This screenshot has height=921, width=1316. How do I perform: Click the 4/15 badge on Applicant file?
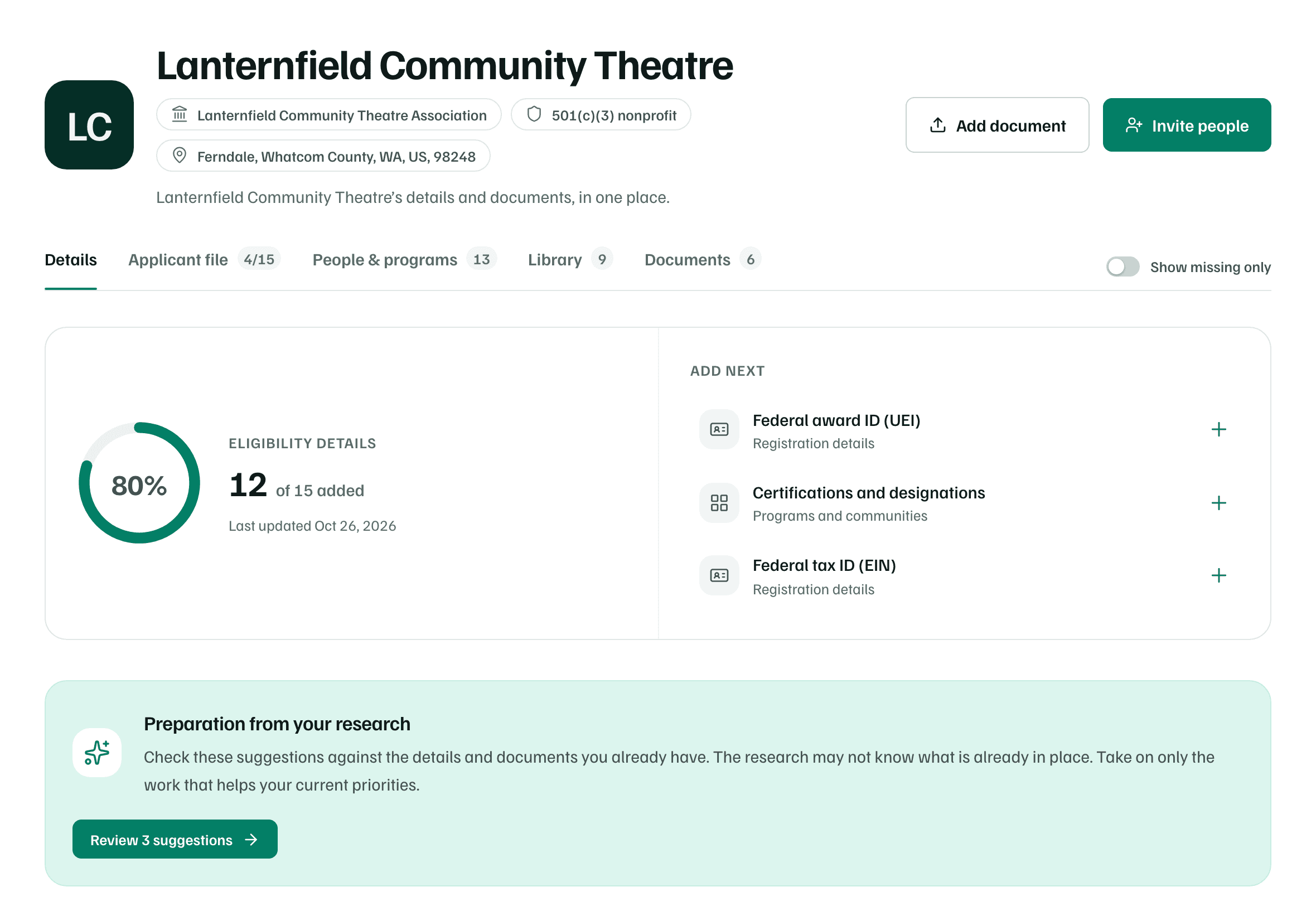[x=259, y=259]
